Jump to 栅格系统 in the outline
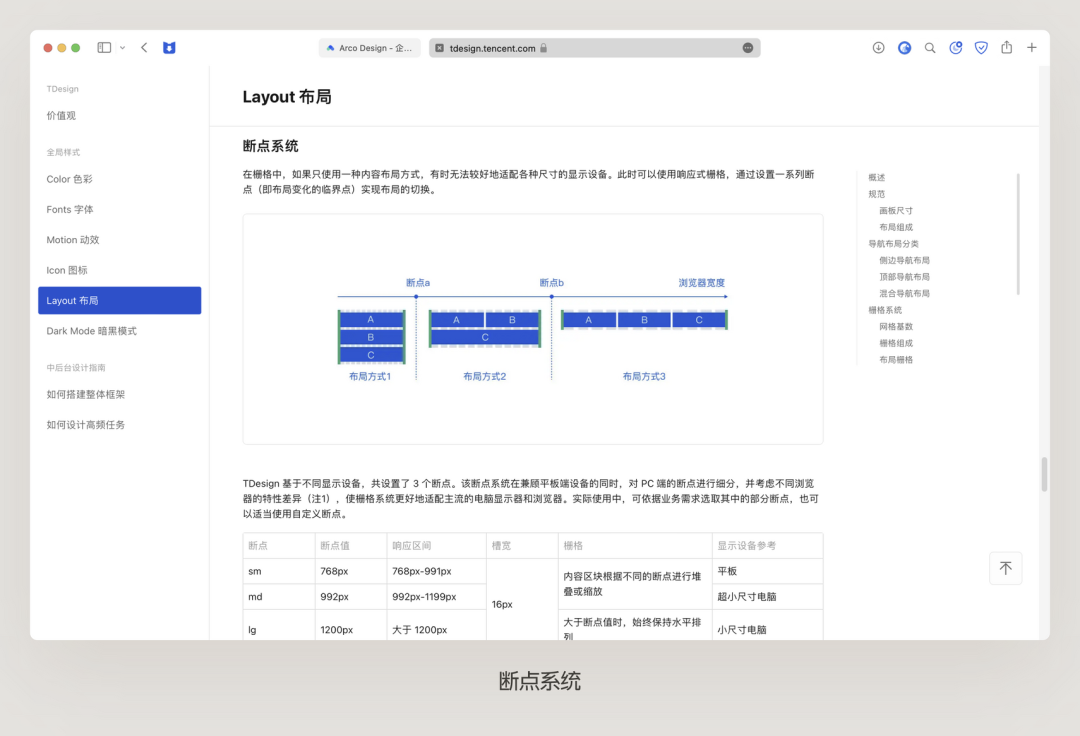 coord(884,310)
